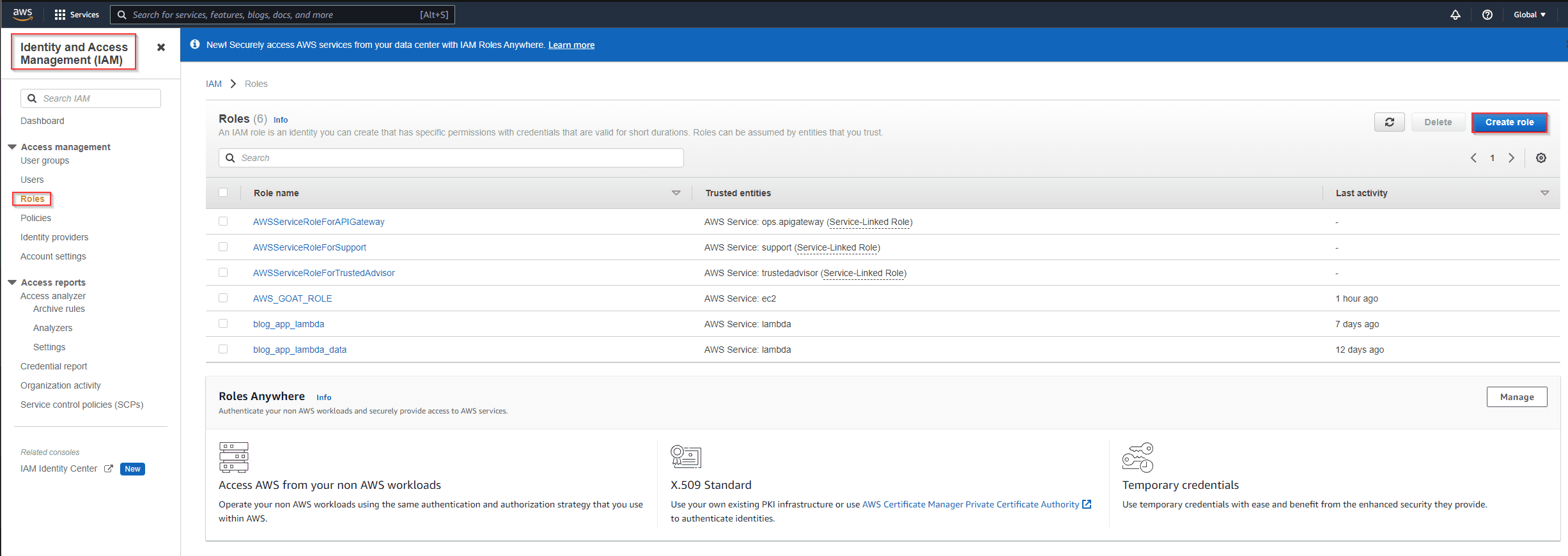
Task: Open table preferences gear icon
Action: [x=1541, y=158]
